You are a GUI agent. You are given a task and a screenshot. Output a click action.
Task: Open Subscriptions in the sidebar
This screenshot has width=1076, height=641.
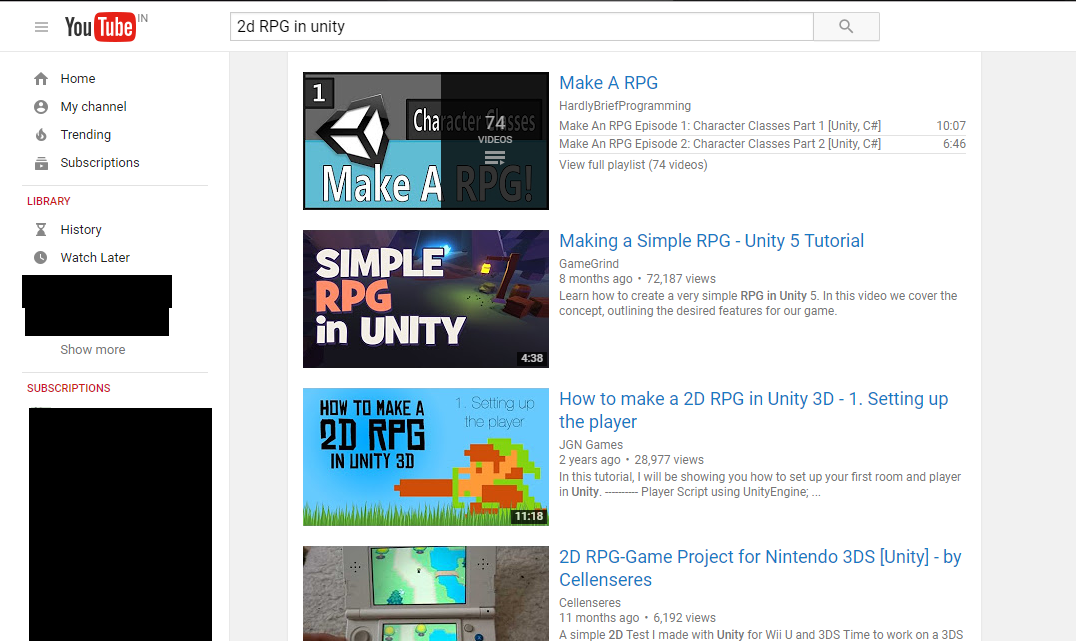[100, 163]
